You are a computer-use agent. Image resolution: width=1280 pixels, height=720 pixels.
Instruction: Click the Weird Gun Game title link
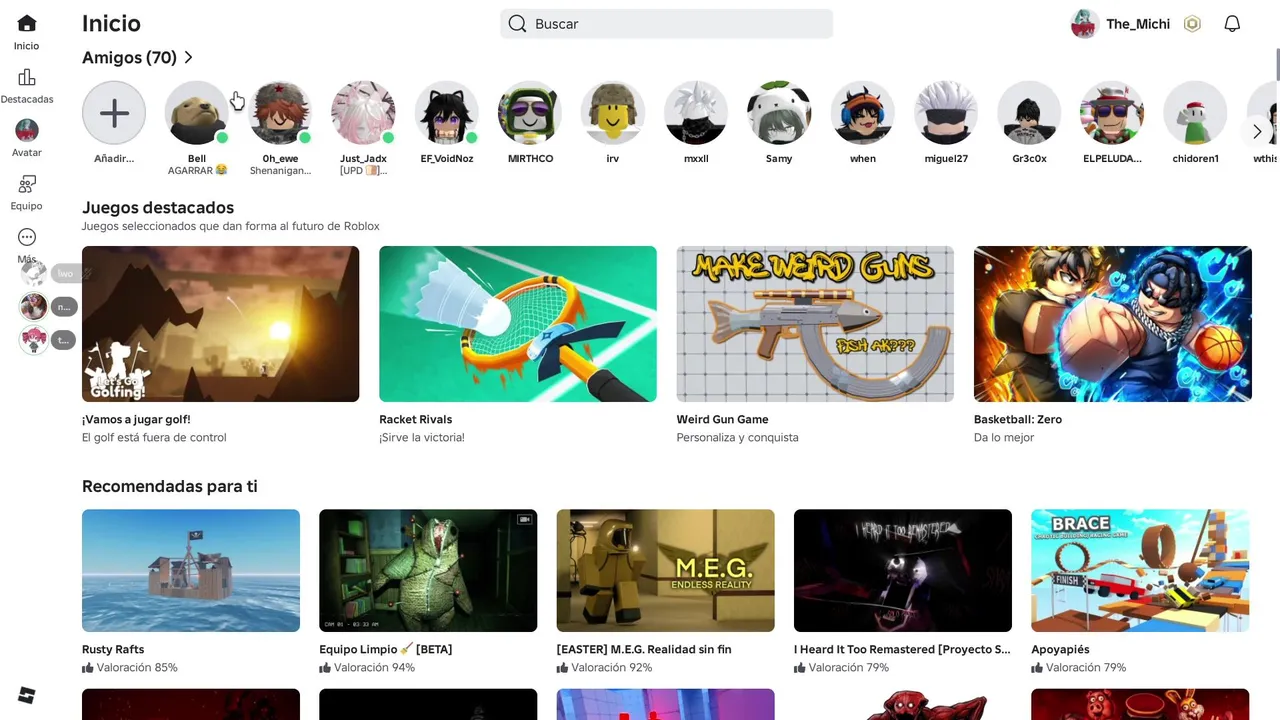click(723, 419)
